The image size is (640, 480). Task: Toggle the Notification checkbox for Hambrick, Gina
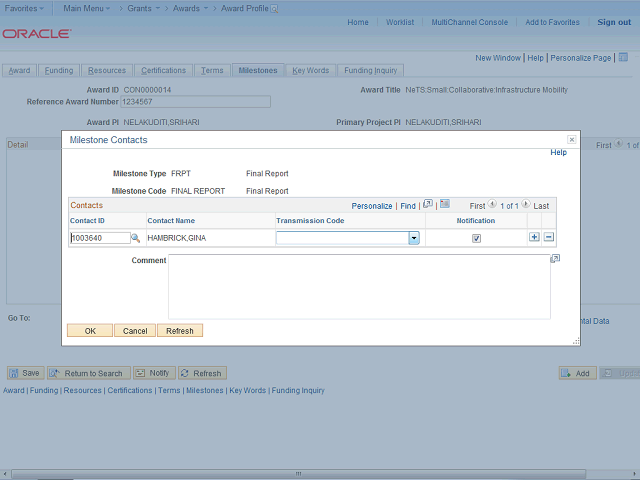[x=476, y=238]
